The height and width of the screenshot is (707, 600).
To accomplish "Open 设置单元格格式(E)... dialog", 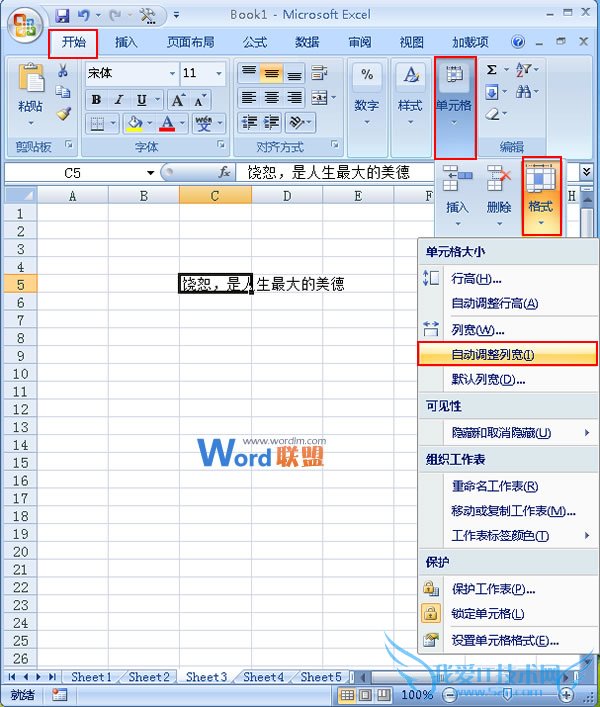I will 508,640.
